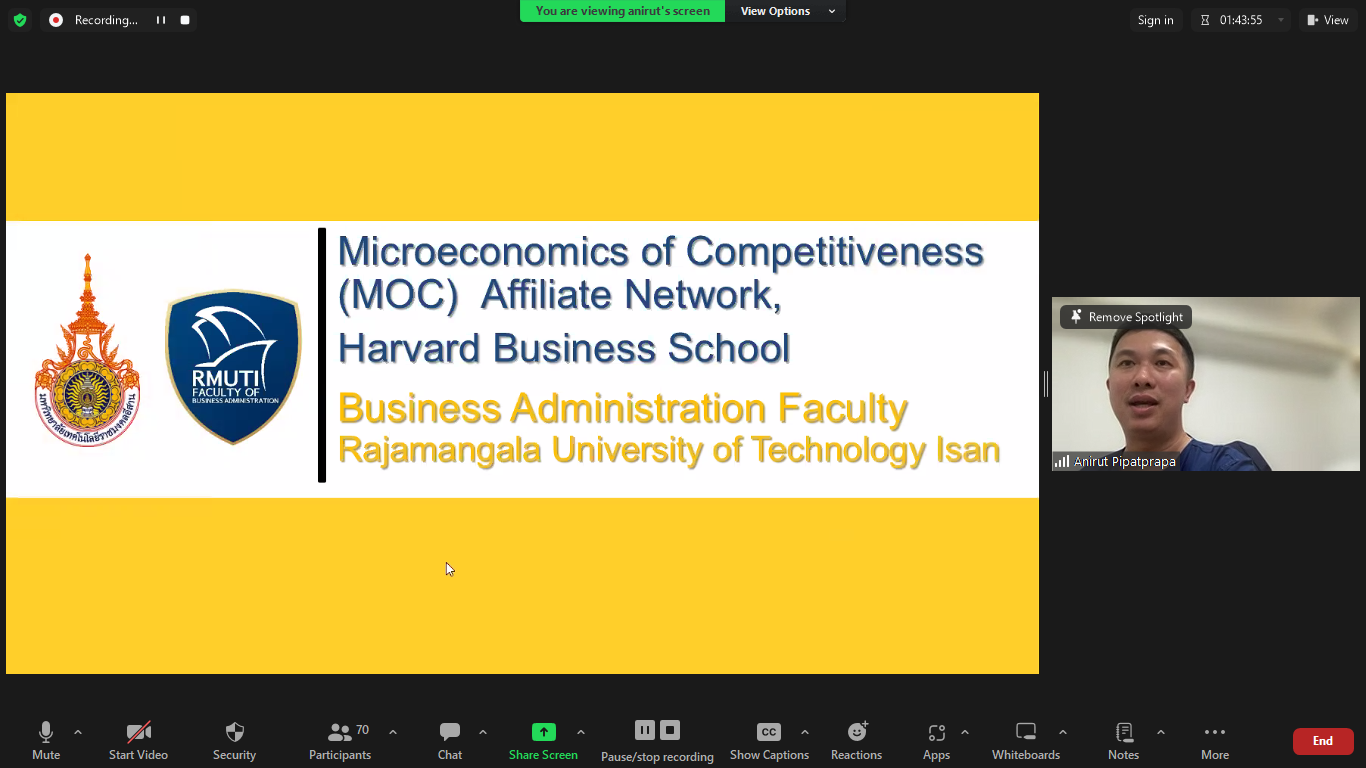Expand options arrow beside Whiteboards
The width and height of the screenshot is (1366, 768).
1063,732
